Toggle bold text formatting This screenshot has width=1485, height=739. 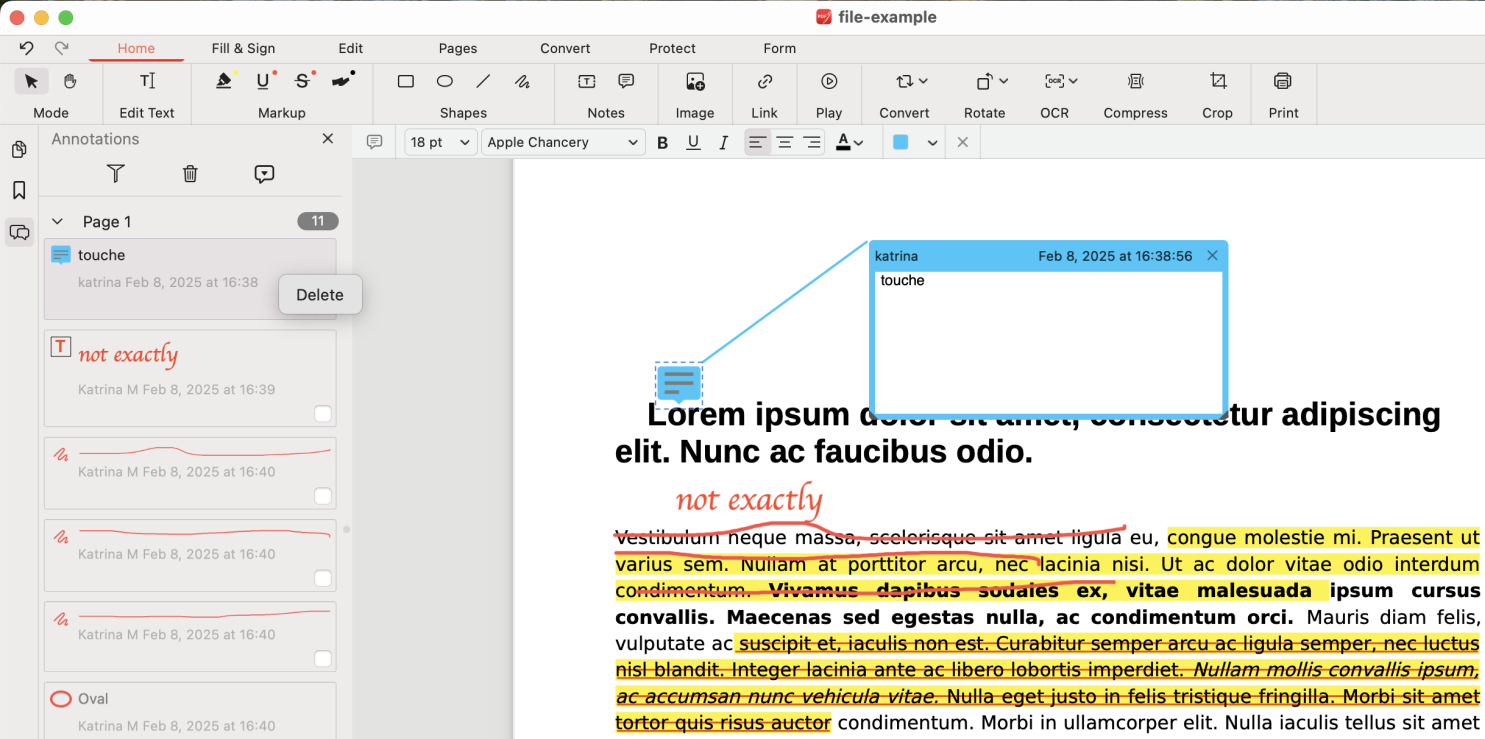click(x=662, y=142)
